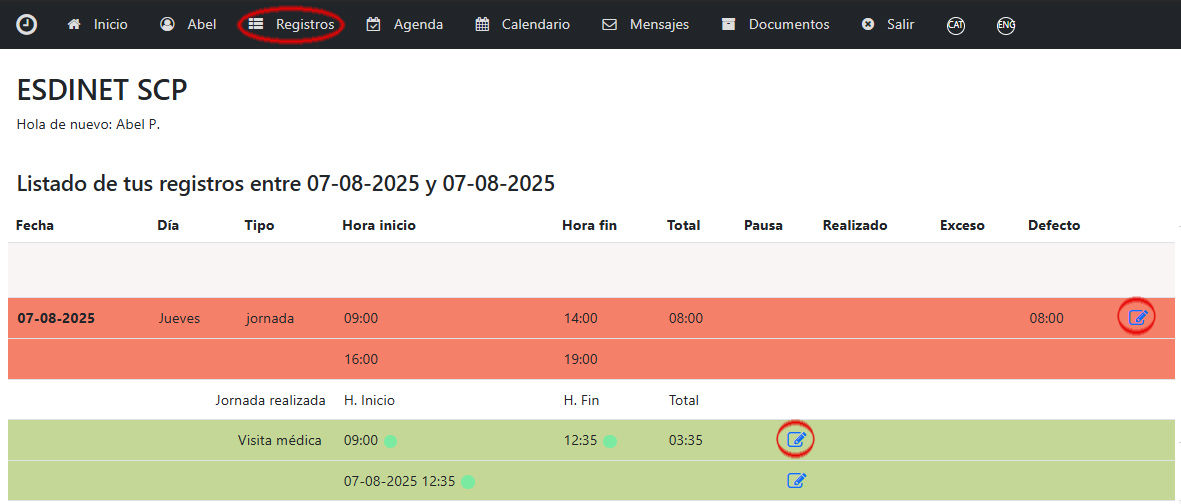Screen dimensions: 1181x504
Task: Click the 03:35 total value
Action: (685, 440)
